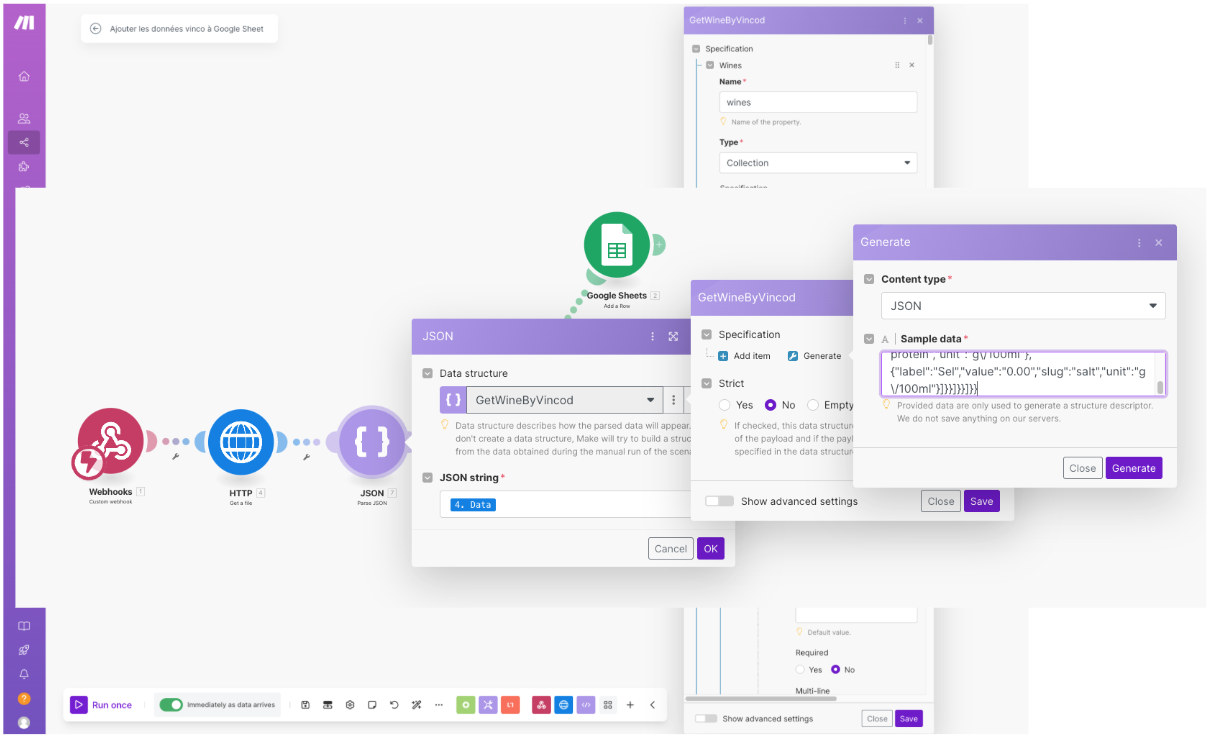This screenshot has width=1214, height=738.
Task: Click the Generate button in Generate dialog
Action: click(x=1134, y=468)
